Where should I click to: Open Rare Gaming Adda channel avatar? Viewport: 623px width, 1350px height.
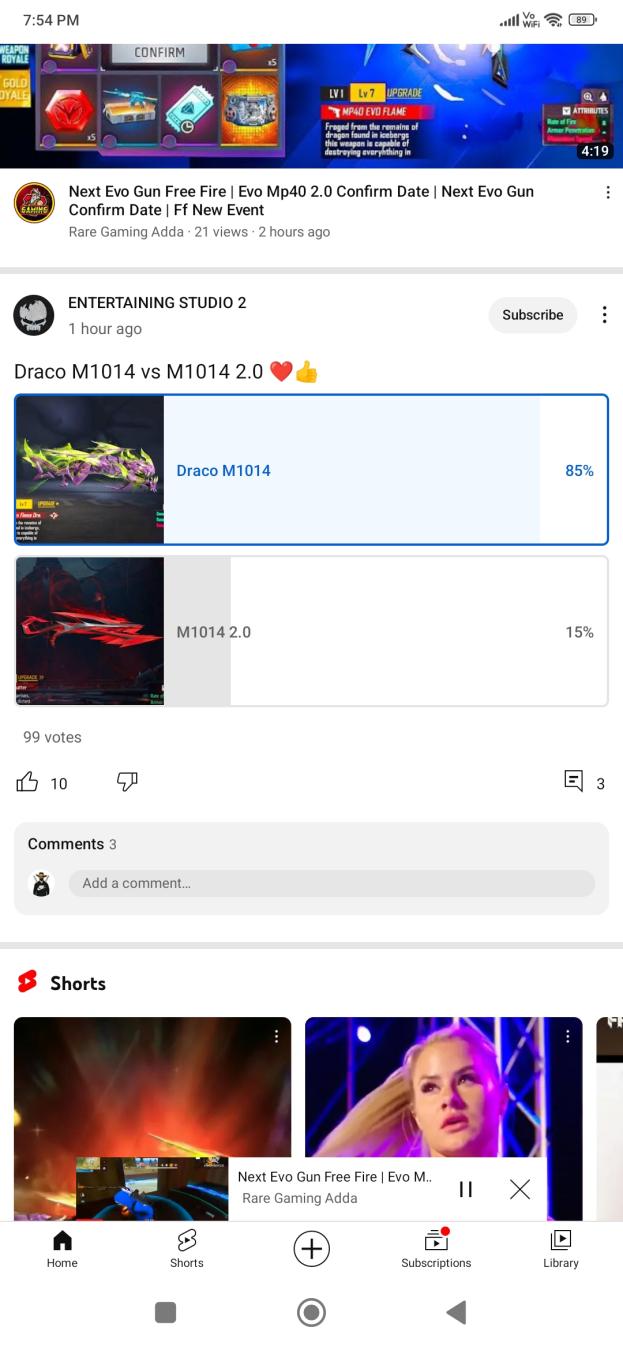pos(33,203)
